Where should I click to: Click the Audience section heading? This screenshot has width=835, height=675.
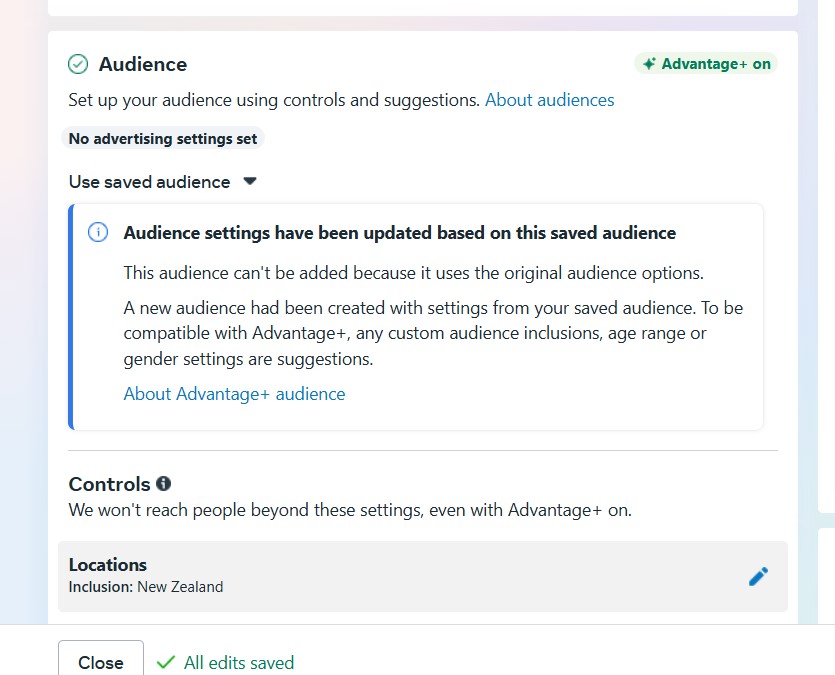click(x=143, y=64)
